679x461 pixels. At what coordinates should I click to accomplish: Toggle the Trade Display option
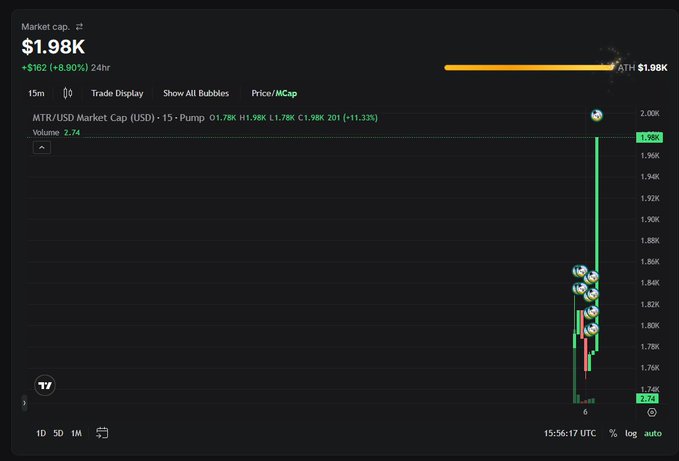(117, 93)
